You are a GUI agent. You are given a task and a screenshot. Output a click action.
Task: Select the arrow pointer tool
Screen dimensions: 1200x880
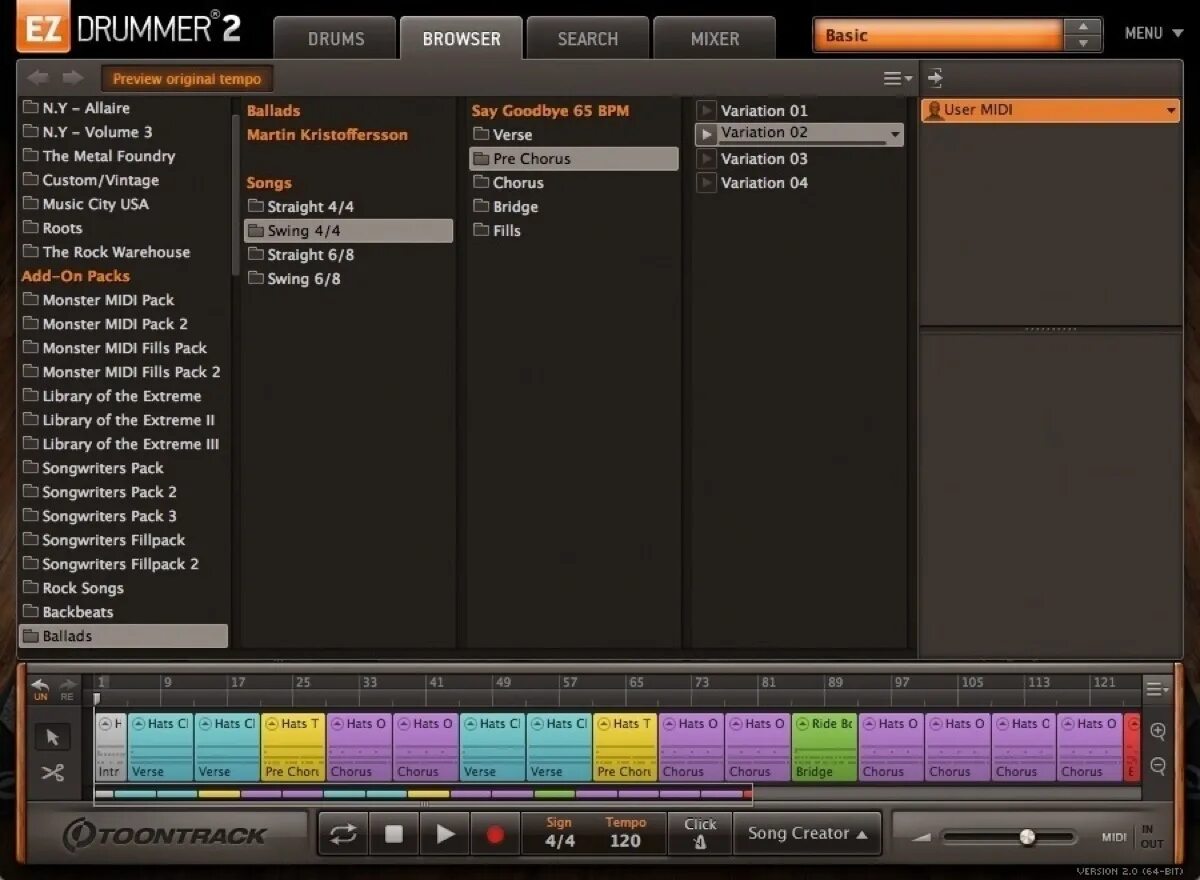pos(53,738)
